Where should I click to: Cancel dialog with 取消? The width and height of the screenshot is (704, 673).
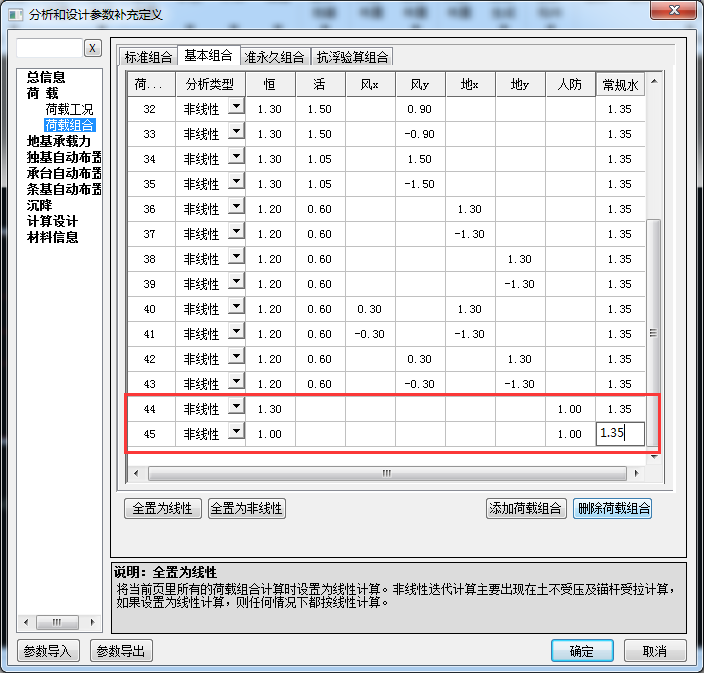(x=655, y=651)
